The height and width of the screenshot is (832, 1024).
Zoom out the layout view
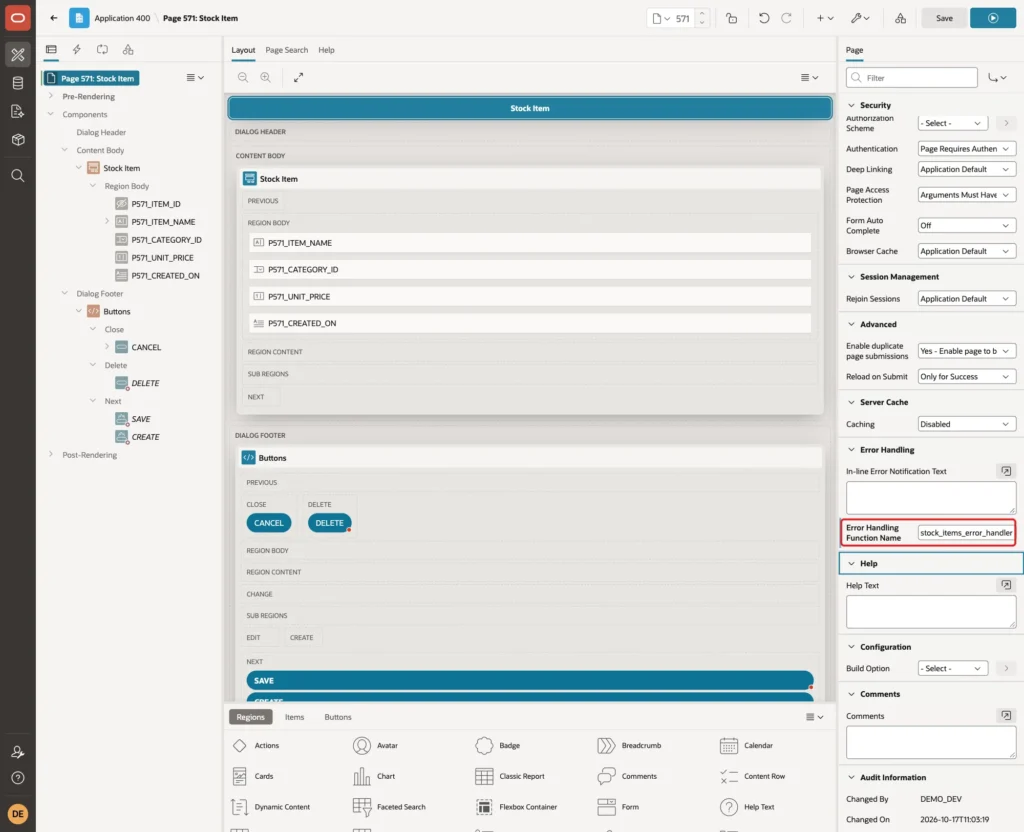coord(243,77)
